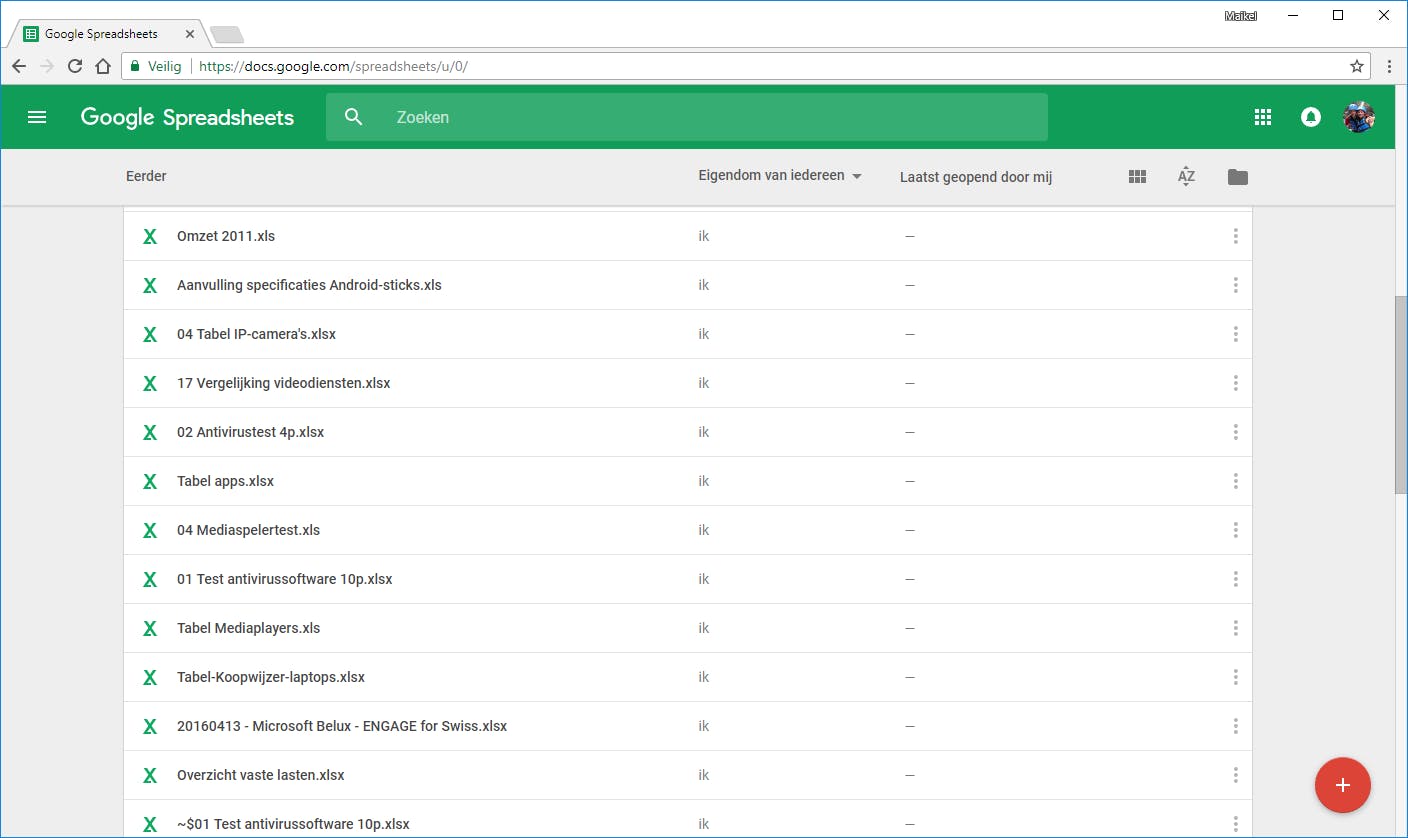Switch to grid view of spreadsheets
Image resolution: width=1408 pixels, height=838 pixels.
coord(1137,176)
